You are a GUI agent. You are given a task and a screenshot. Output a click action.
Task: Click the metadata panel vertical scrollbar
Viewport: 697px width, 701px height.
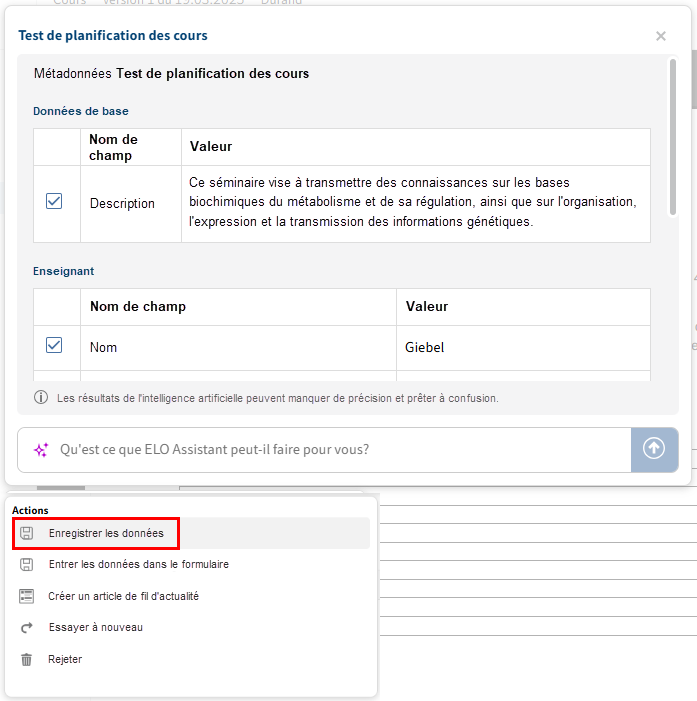[672, 137]
